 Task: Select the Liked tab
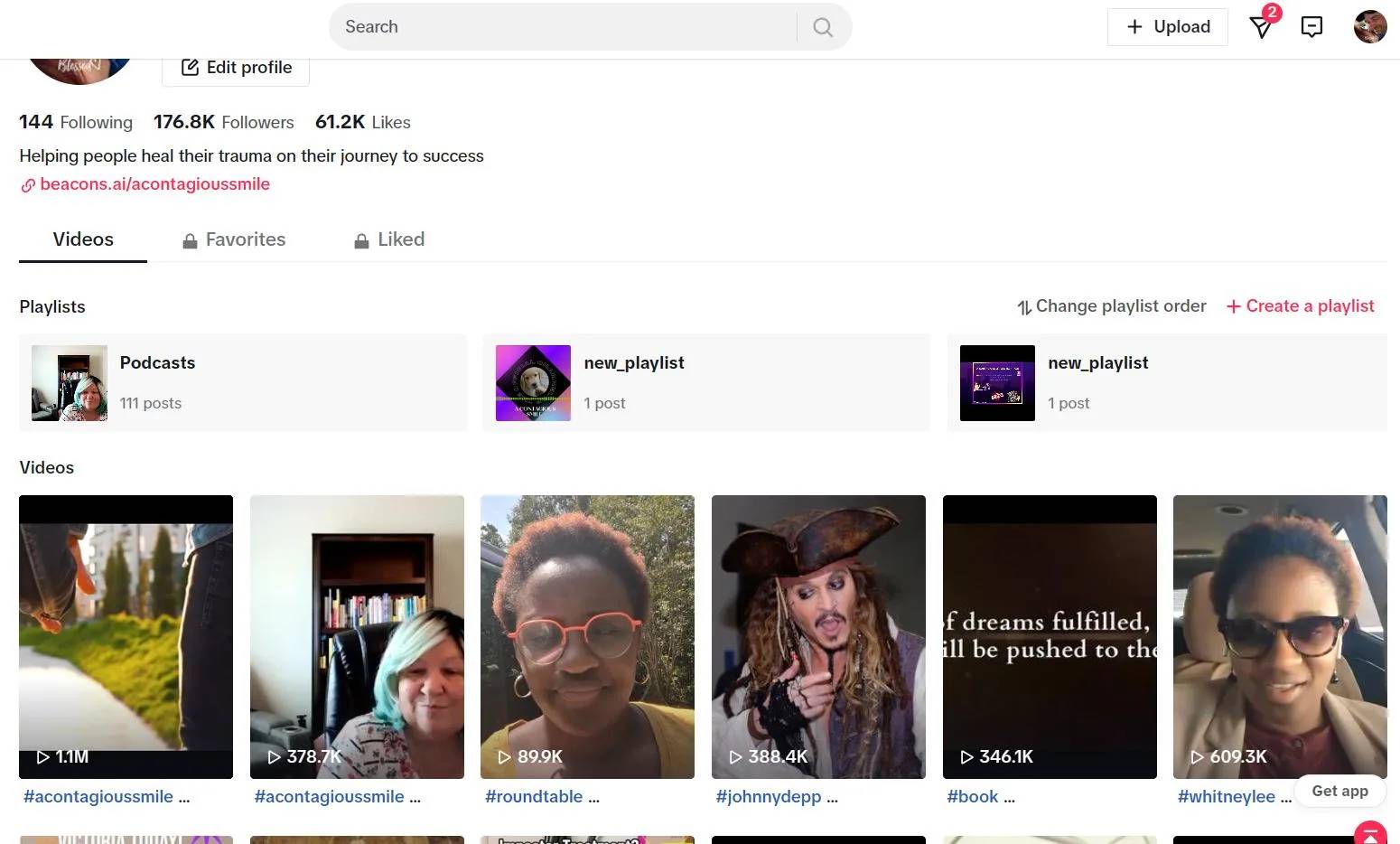pos(389,240)
